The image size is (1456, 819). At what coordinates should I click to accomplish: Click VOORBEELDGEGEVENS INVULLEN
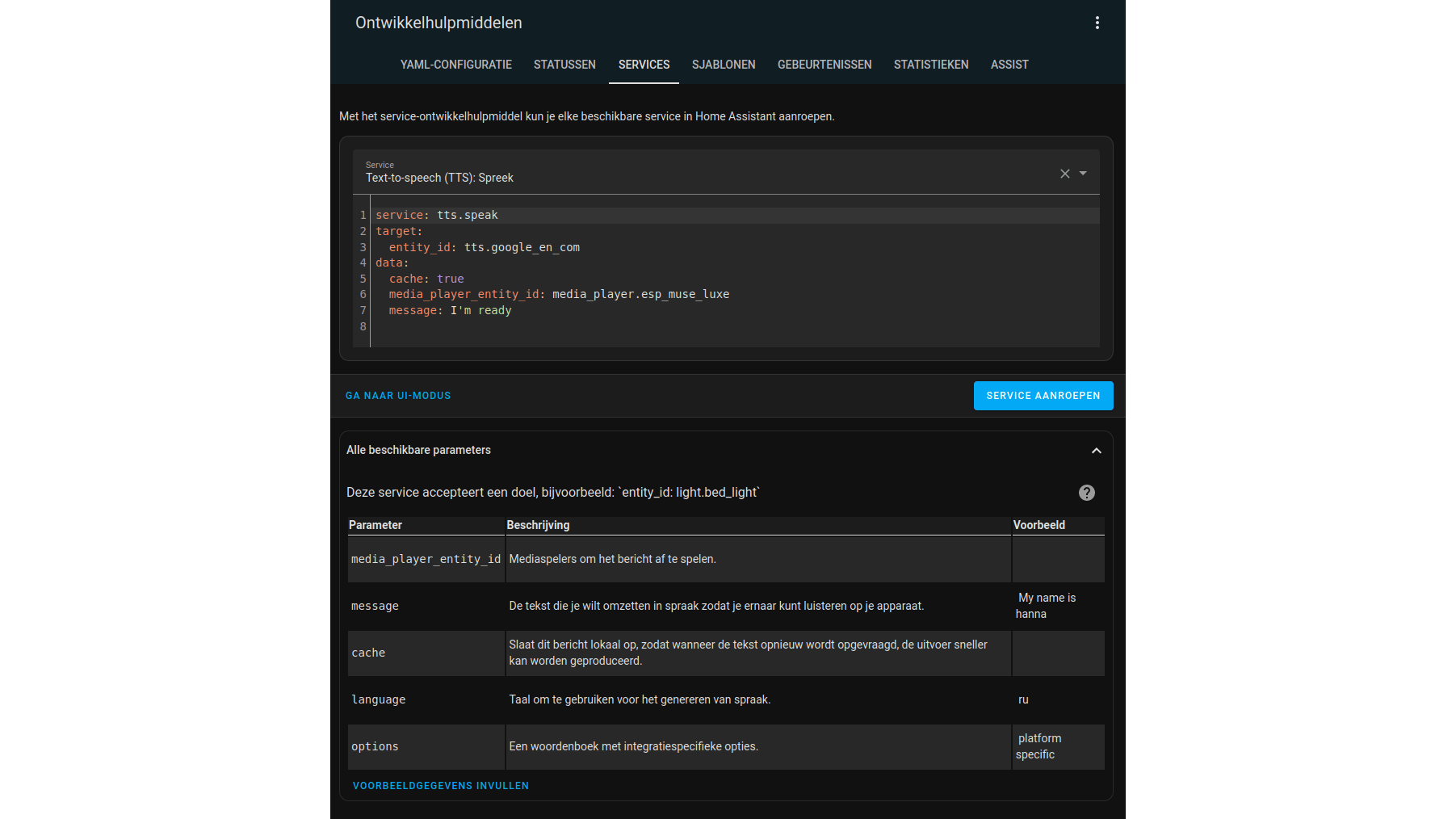pyautogui.click(x=440, y=785)
